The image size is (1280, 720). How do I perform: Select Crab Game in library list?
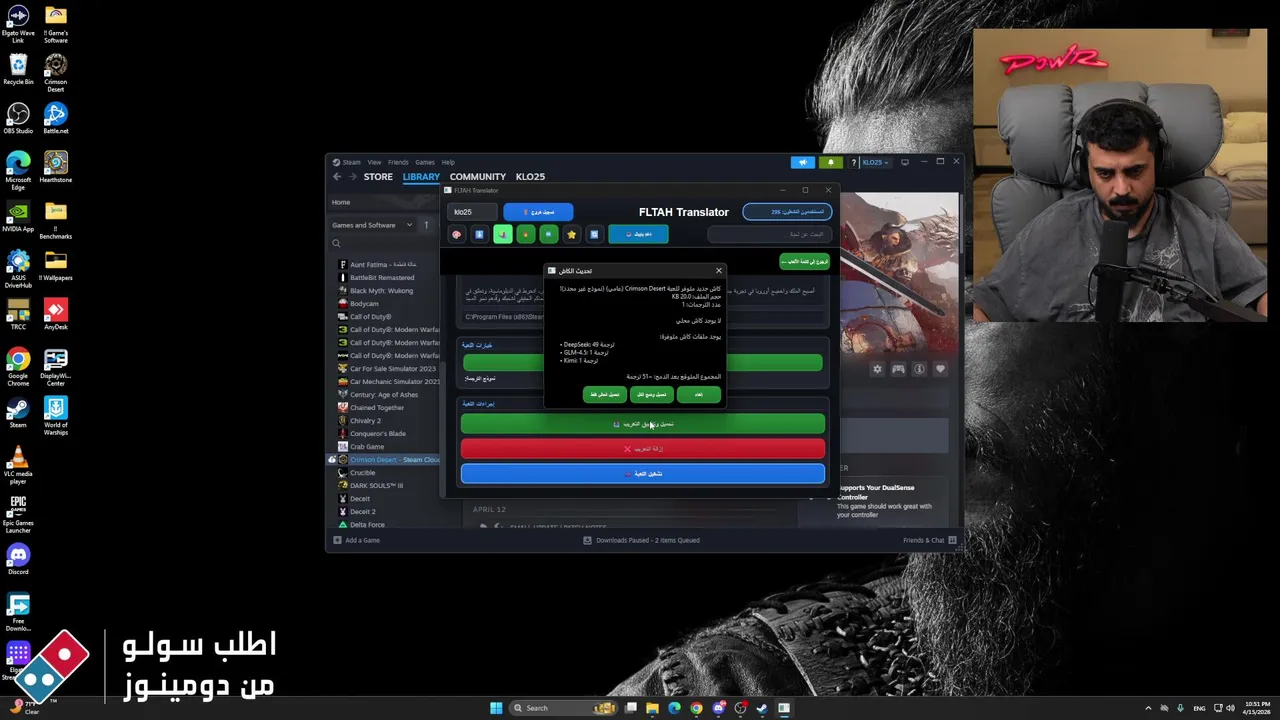(367, 447)
